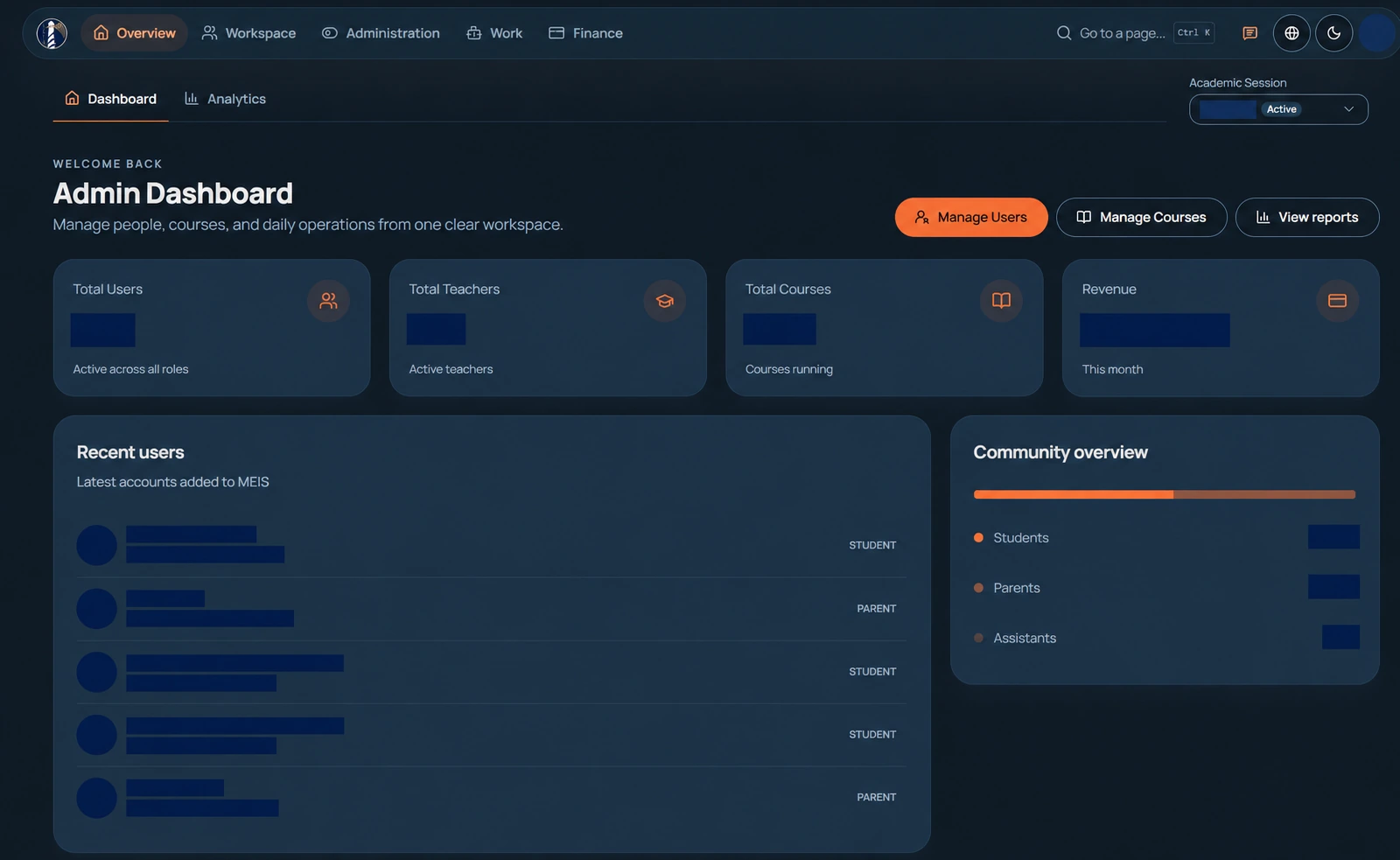The width and height of the screenshot is (1400, 860).
Task: Click the 'Courses running' caption
Action: [789, 369]
